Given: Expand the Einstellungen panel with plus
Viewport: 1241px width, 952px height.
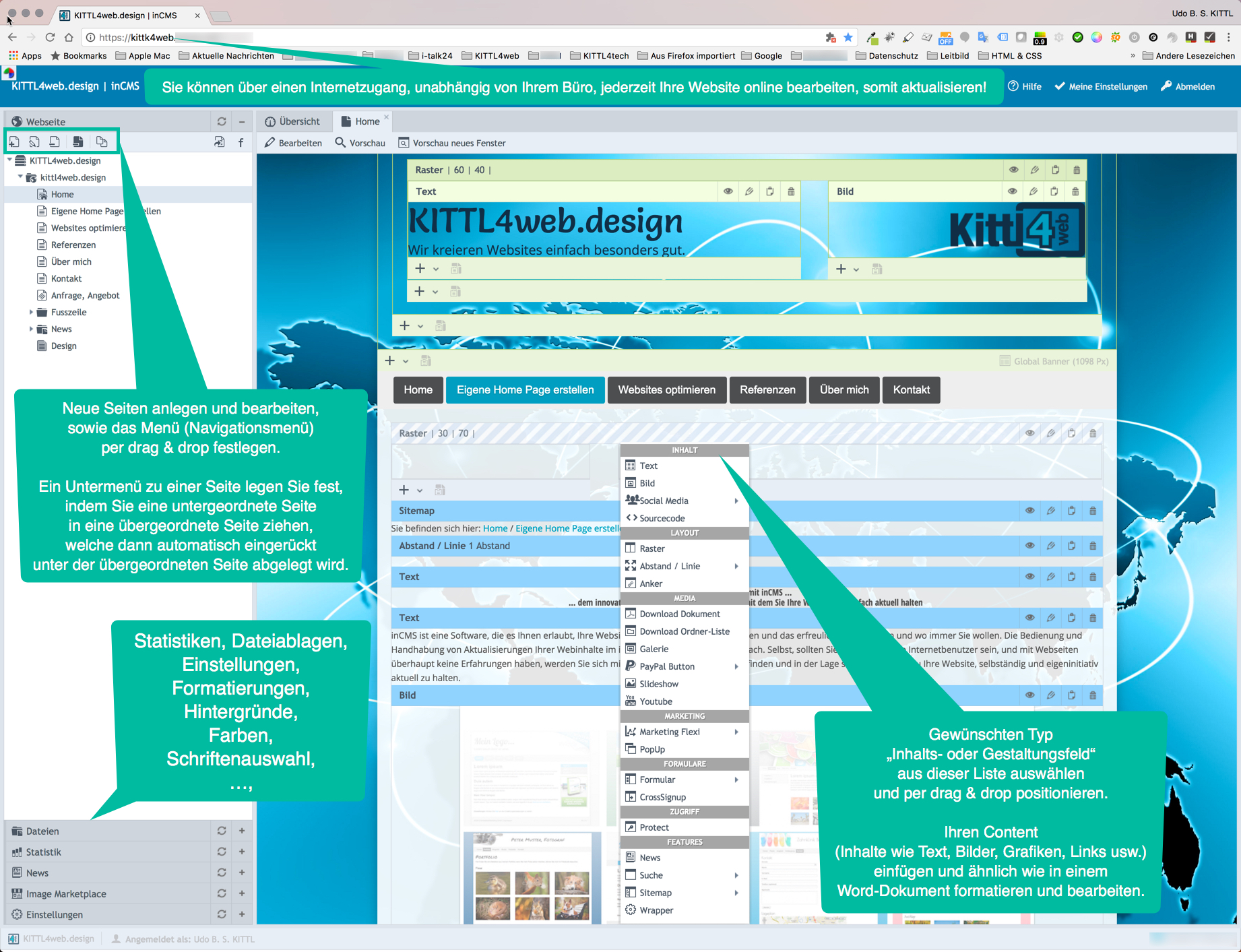Looking at the screenshot, I should tap(242, 914).
